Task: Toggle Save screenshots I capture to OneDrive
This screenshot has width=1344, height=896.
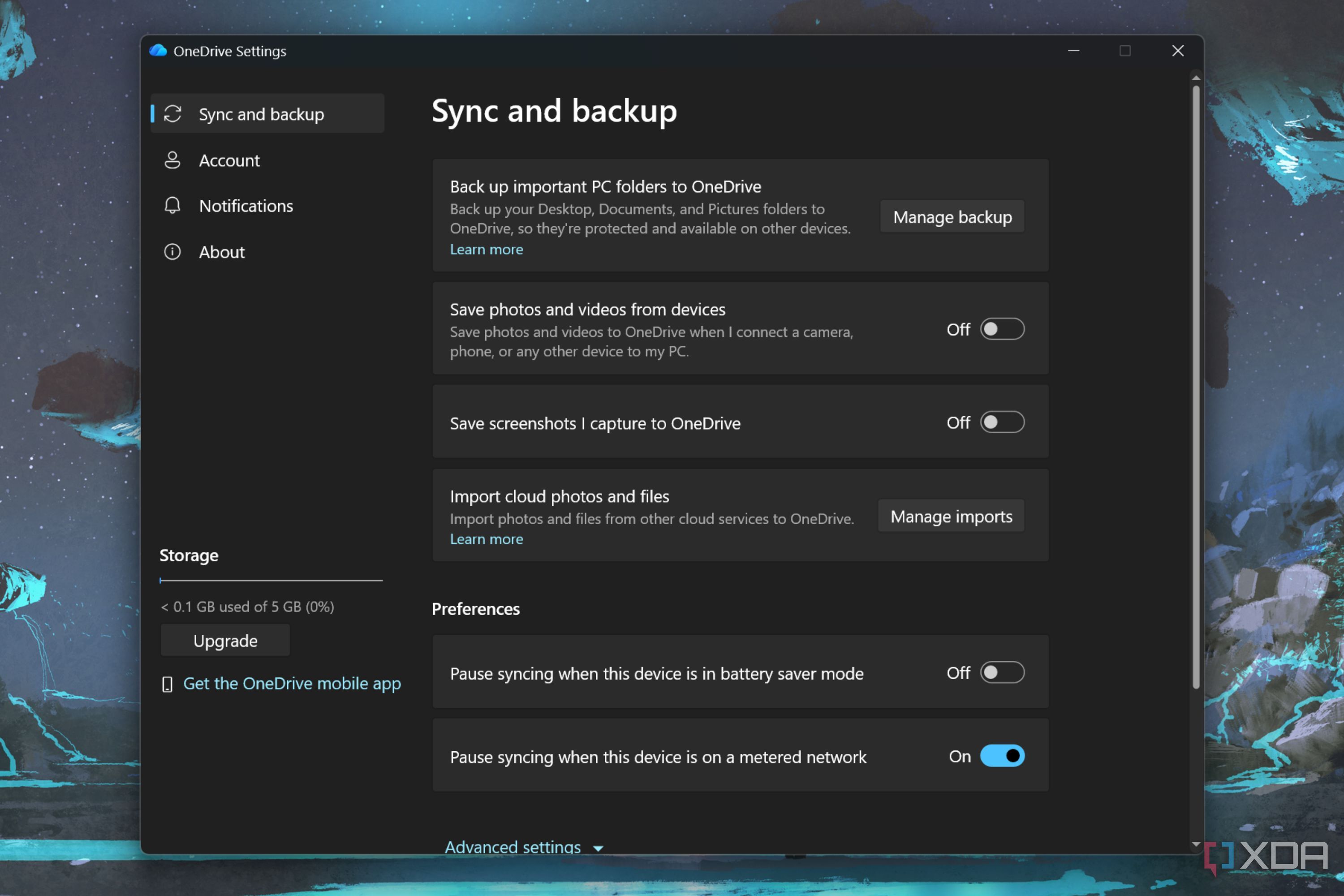Action: 1002,422
